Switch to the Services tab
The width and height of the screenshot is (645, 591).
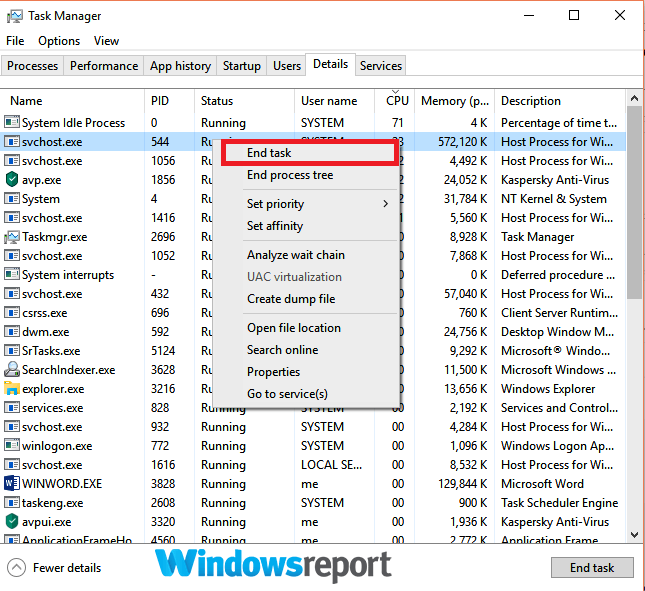pyautogui.click(x=381, y=66)
